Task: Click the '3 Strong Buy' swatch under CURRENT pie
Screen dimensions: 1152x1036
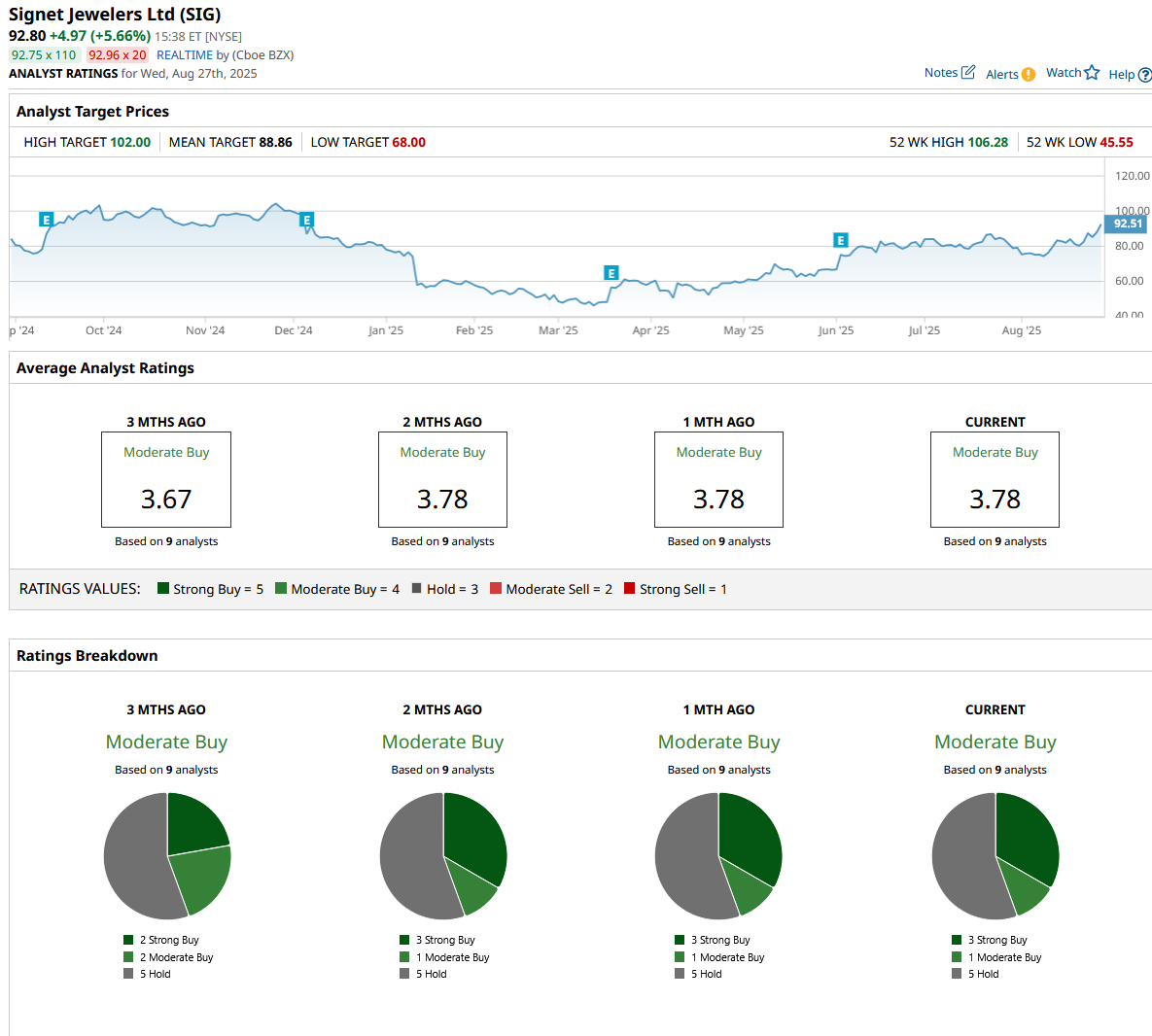Action: [x=957, y=940]
